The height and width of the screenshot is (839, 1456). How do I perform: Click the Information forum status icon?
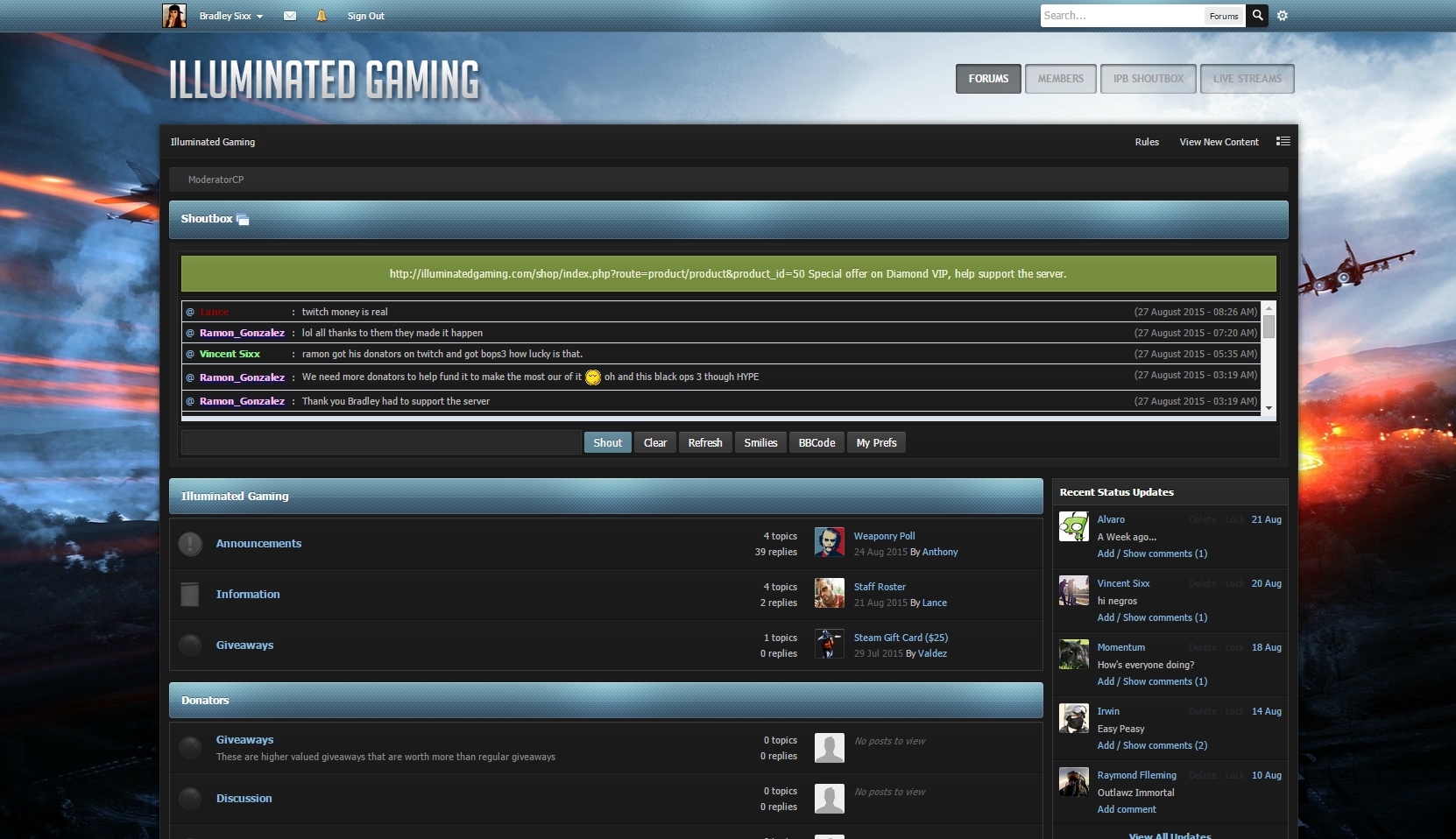coord(190,595)
